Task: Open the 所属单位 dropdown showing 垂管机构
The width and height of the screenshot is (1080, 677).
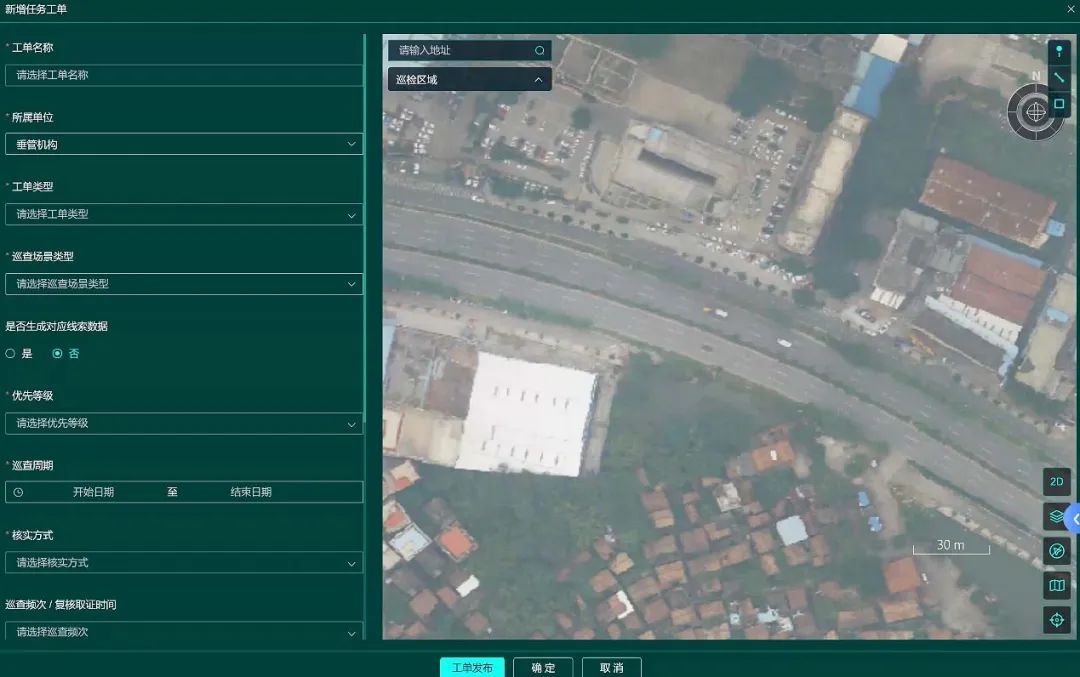Action: pyautogui.click(x=184, y=144)
